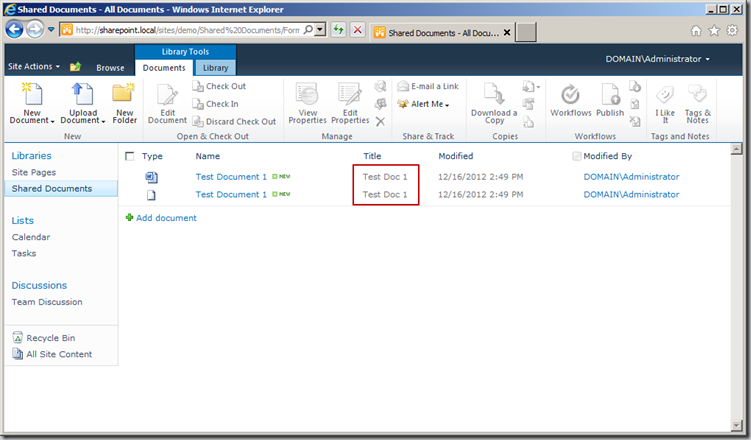The width and height of the screenshot is (751, 440).
Task: Click the Approve/Reject icon in Workflows group
Action: tap(635, 104)
